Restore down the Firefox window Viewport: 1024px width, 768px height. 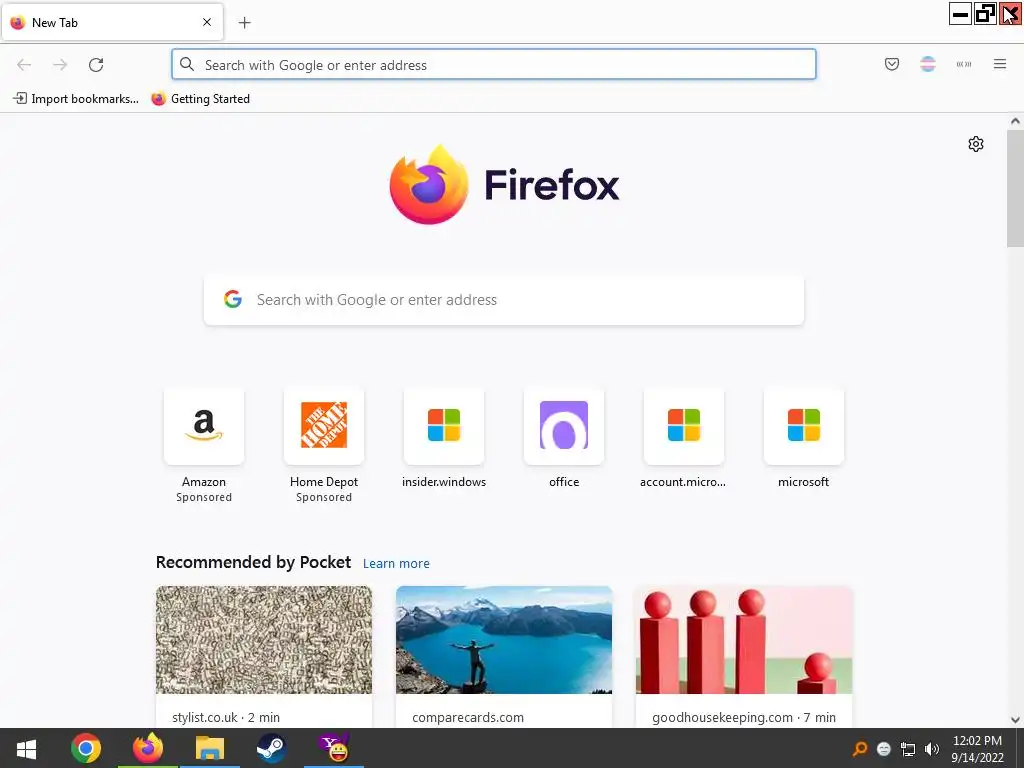tap(985, 13)
